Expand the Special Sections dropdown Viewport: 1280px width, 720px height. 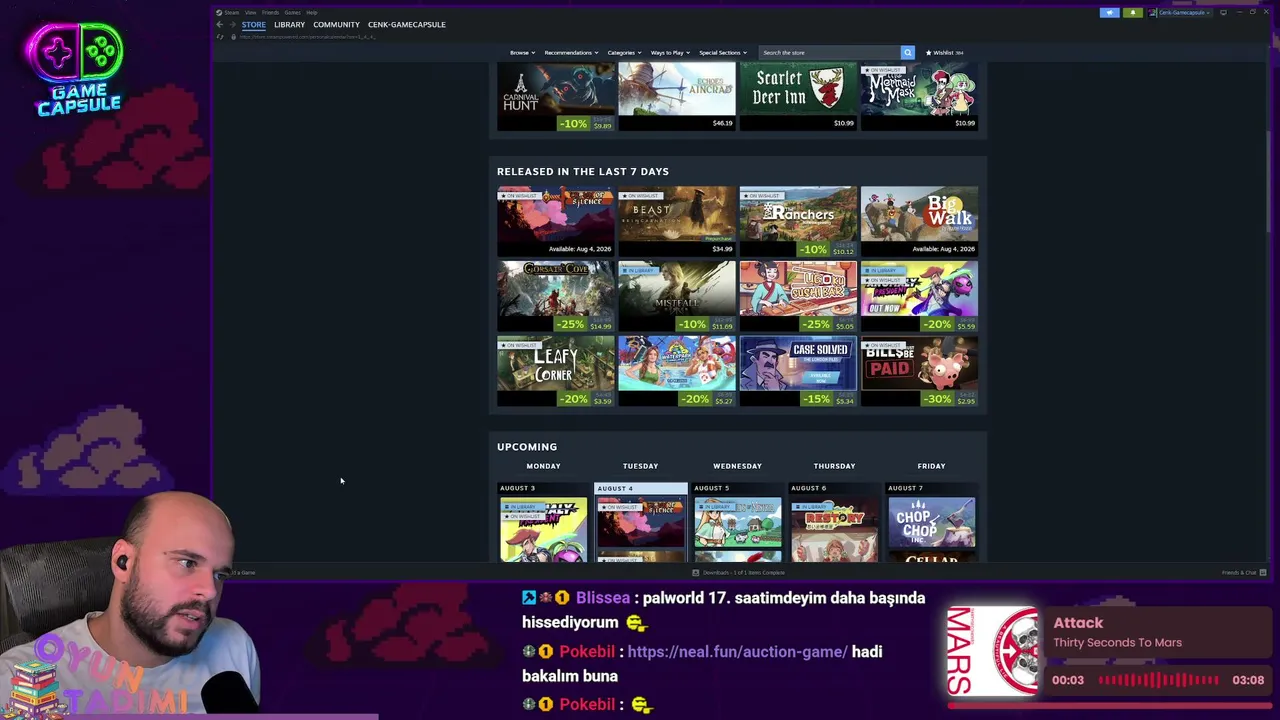[723, 52]
